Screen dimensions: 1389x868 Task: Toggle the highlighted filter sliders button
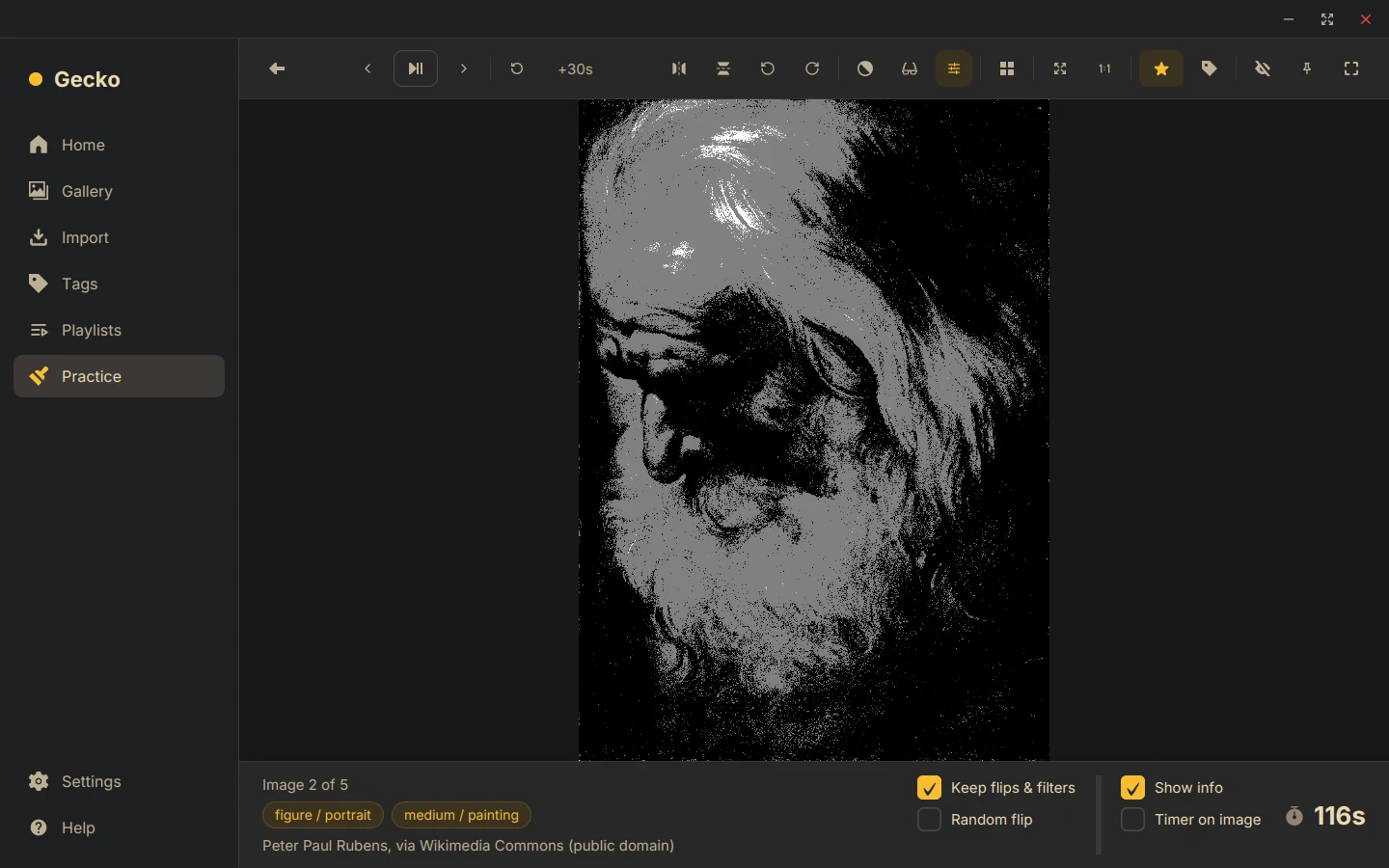pyautogui.click(x=954, y=68)
